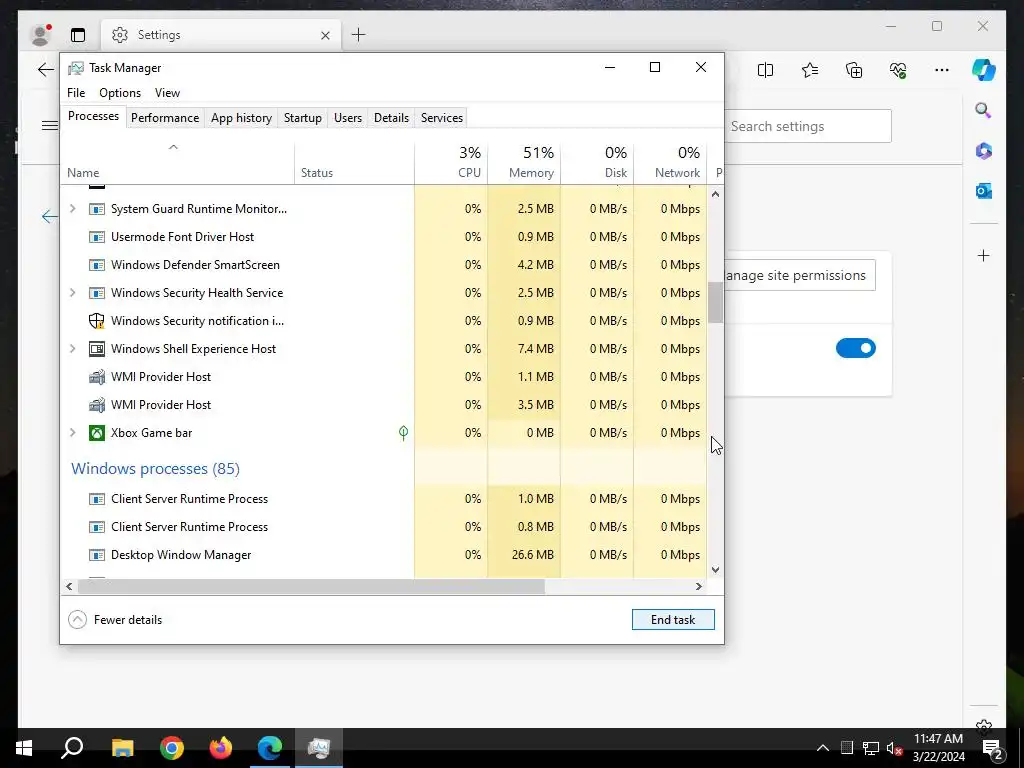Sort by the Status column header
The image size is (1024, 768).
(x=354, y=163)
